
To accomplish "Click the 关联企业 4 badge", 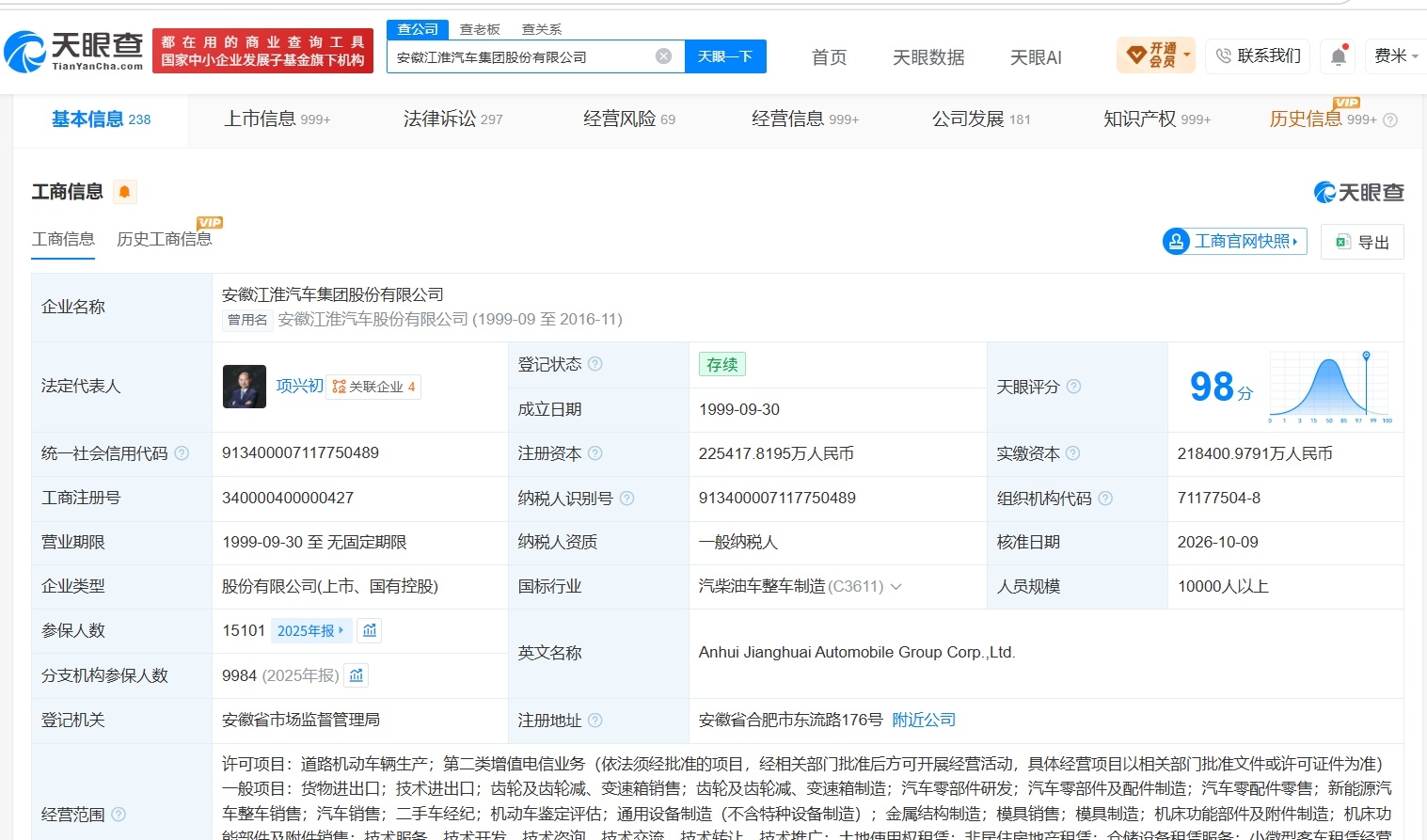I will 373,387.
